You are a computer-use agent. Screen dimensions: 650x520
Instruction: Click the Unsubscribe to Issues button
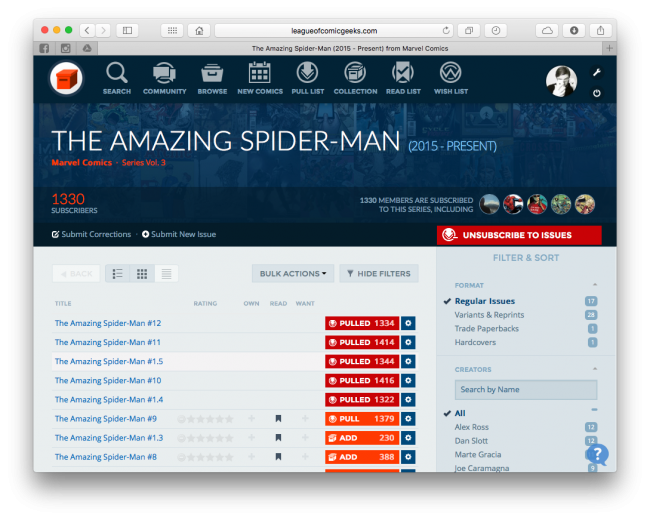pyautogui.click(x=519, y=235)
